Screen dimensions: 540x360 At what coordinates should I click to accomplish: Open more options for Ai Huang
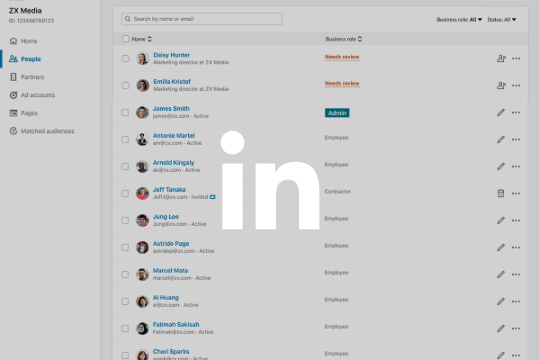pyautogui.click(x=516, y=301)
